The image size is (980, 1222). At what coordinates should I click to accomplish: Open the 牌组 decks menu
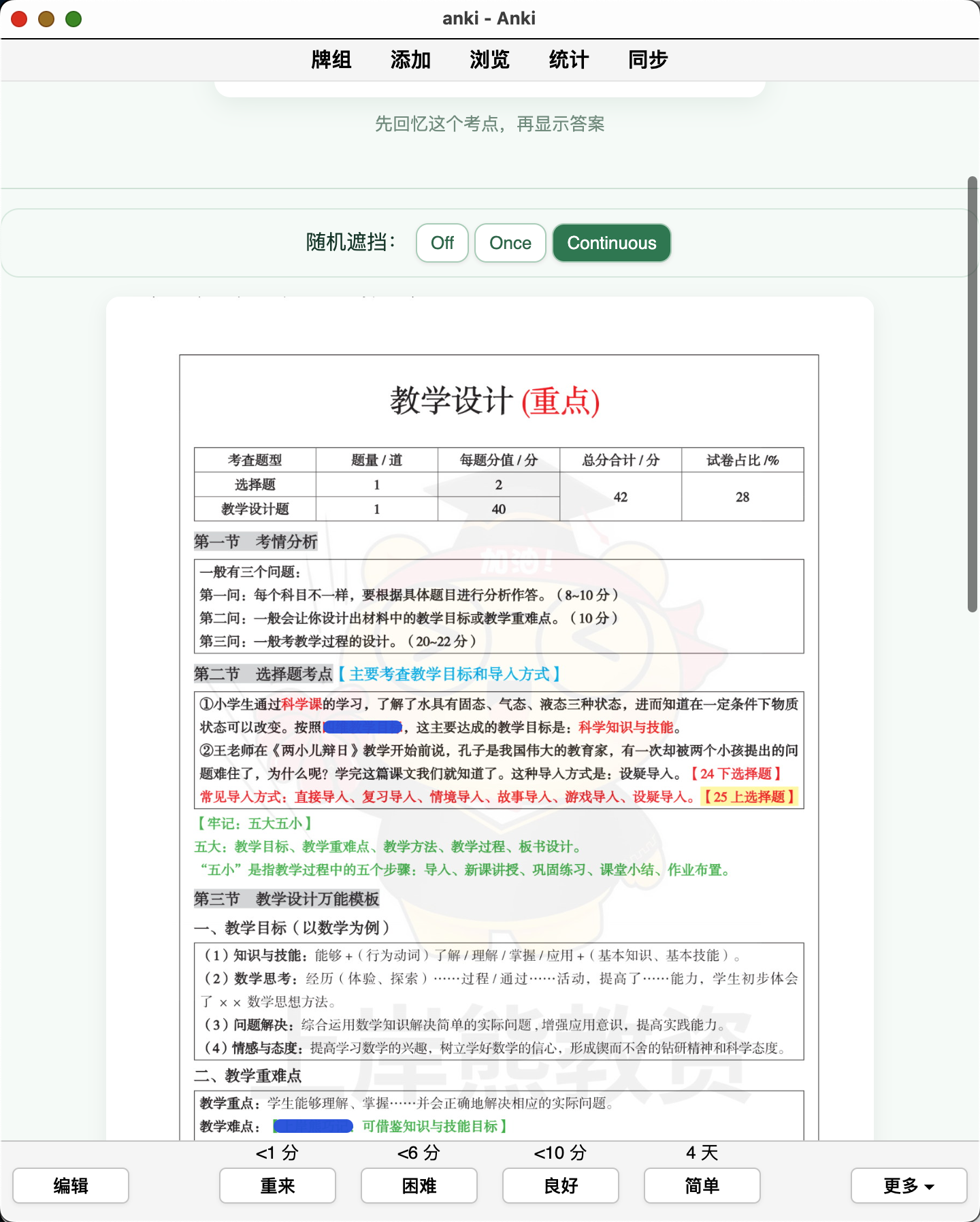tap(331, 60)
